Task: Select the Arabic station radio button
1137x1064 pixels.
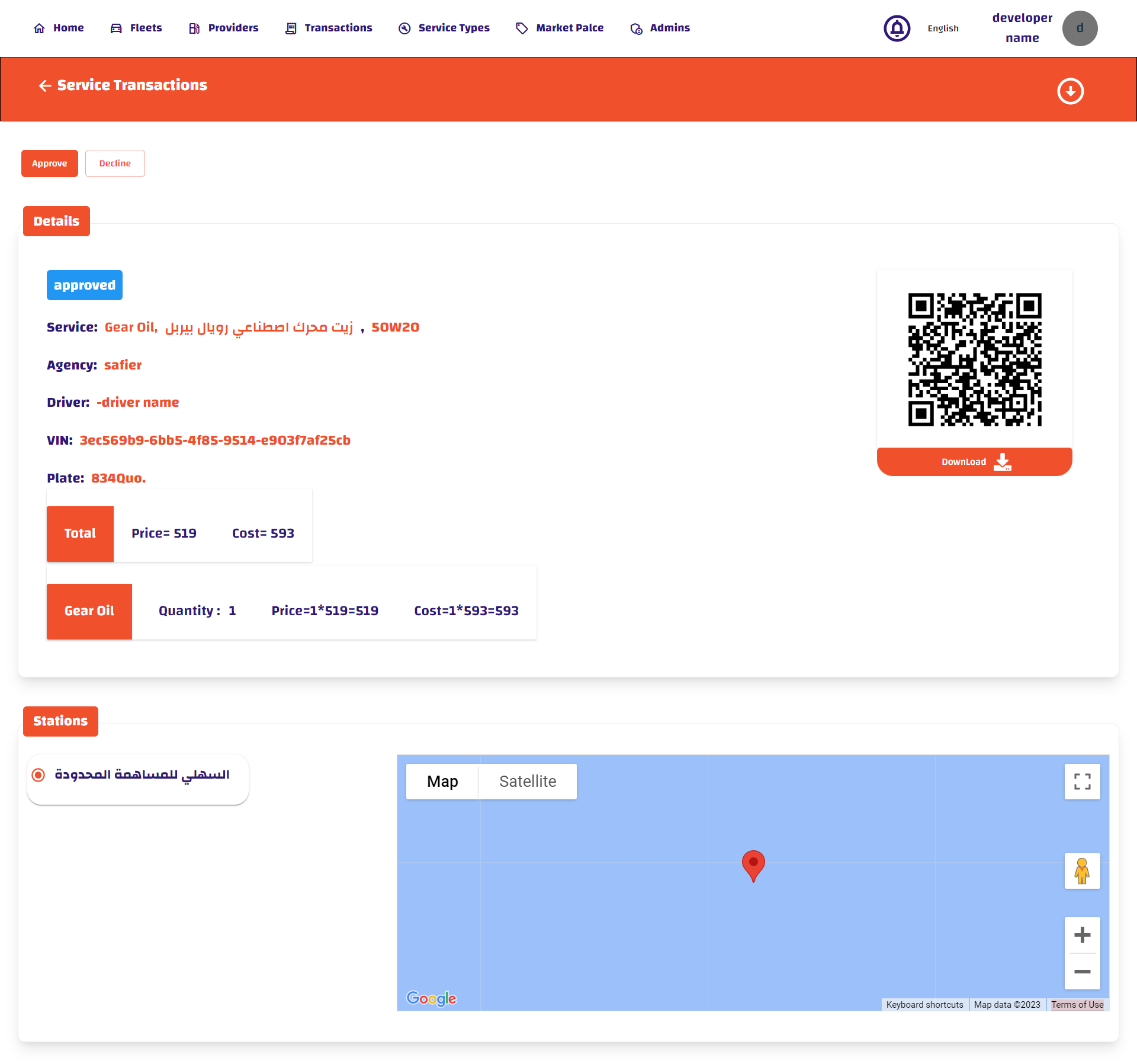Action: click(x=38, y=775)
